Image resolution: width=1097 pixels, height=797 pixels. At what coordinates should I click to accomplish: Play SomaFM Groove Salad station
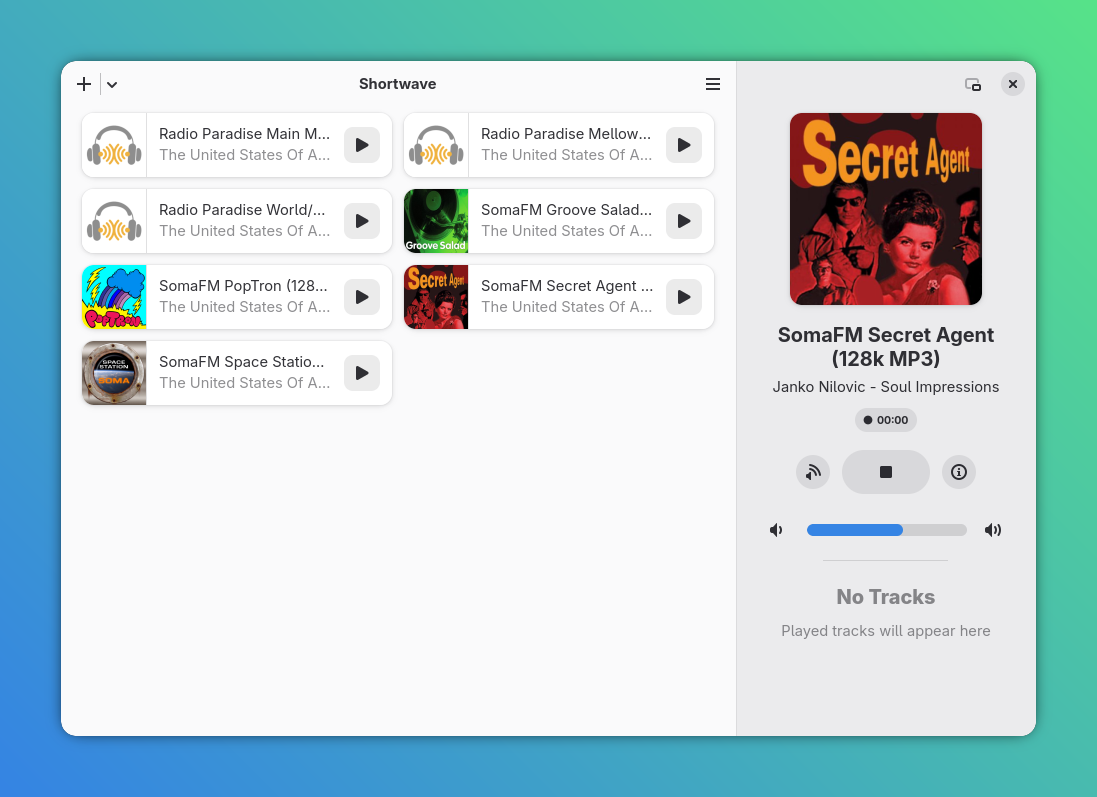click(x=683, y=221)
